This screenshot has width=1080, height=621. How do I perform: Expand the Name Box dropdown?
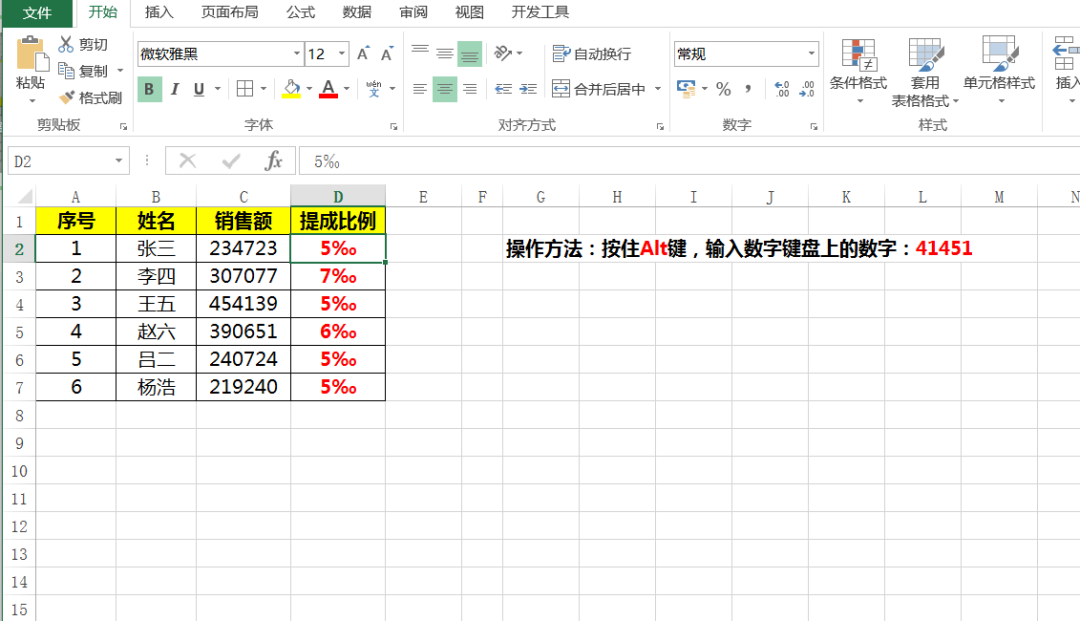[118, 161]
